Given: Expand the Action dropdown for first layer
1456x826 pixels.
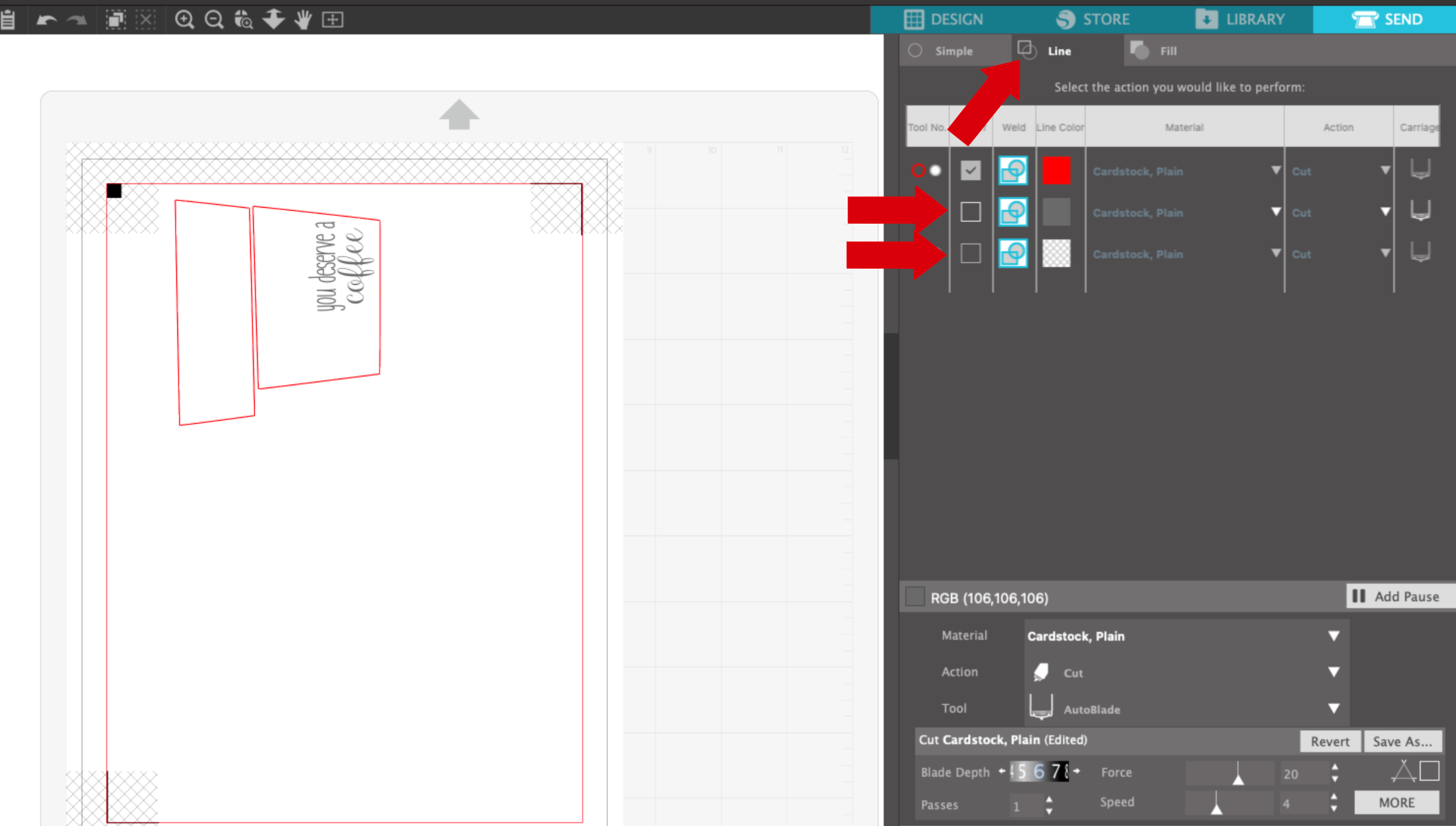Looking at the screenshot, I should (1384, 170).
